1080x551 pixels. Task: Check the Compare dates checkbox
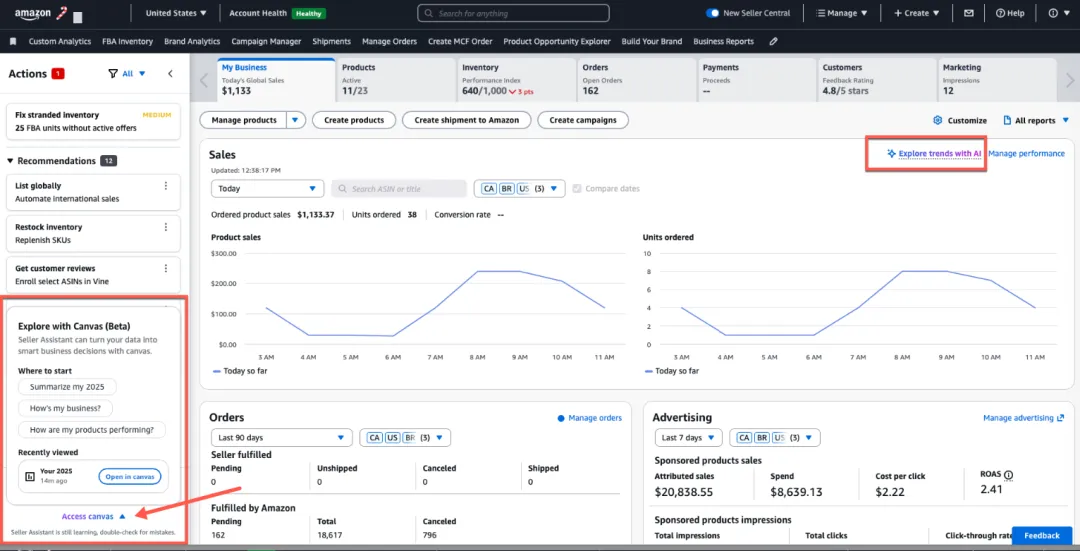pyautogui.click(x=578, y=188)
